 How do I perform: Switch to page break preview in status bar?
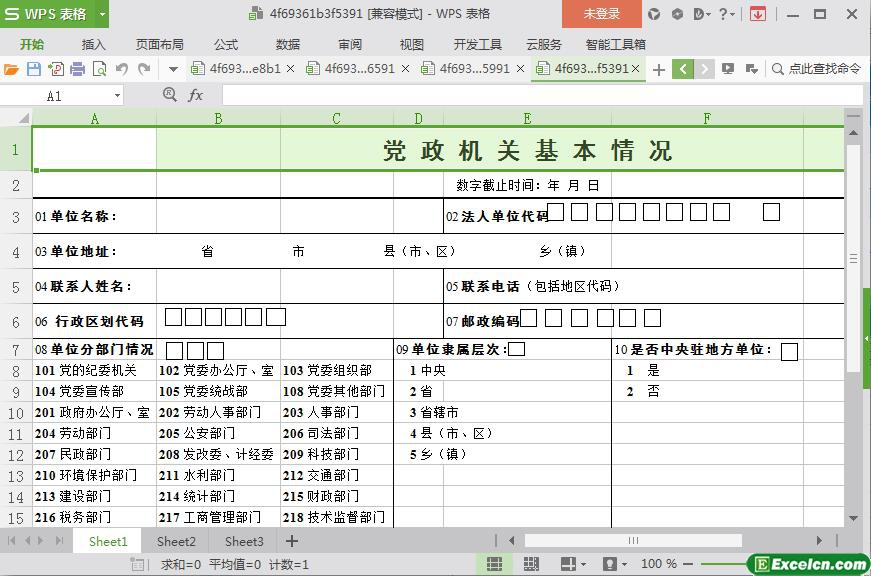pyautogui.click(x=530, y=564)
